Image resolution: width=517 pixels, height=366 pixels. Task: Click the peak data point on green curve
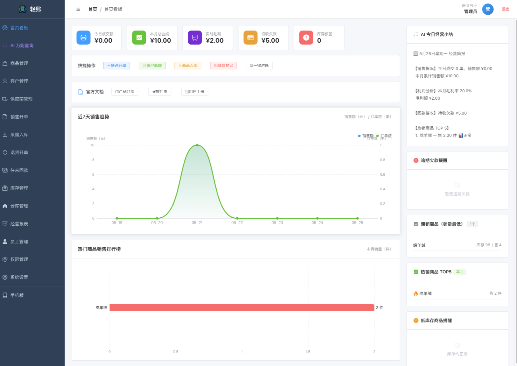click(197, 145)
